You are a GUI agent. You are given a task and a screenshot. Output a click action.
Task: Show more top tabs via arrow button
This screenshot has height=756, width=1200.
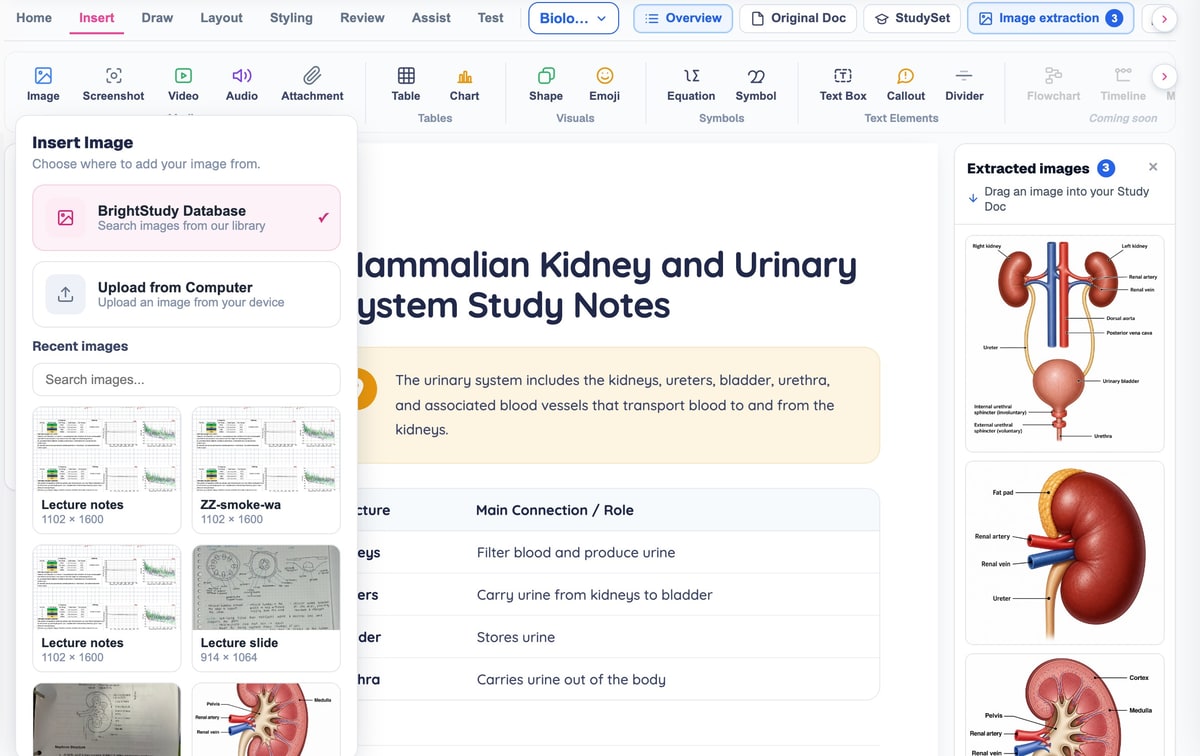[1163, 19]
